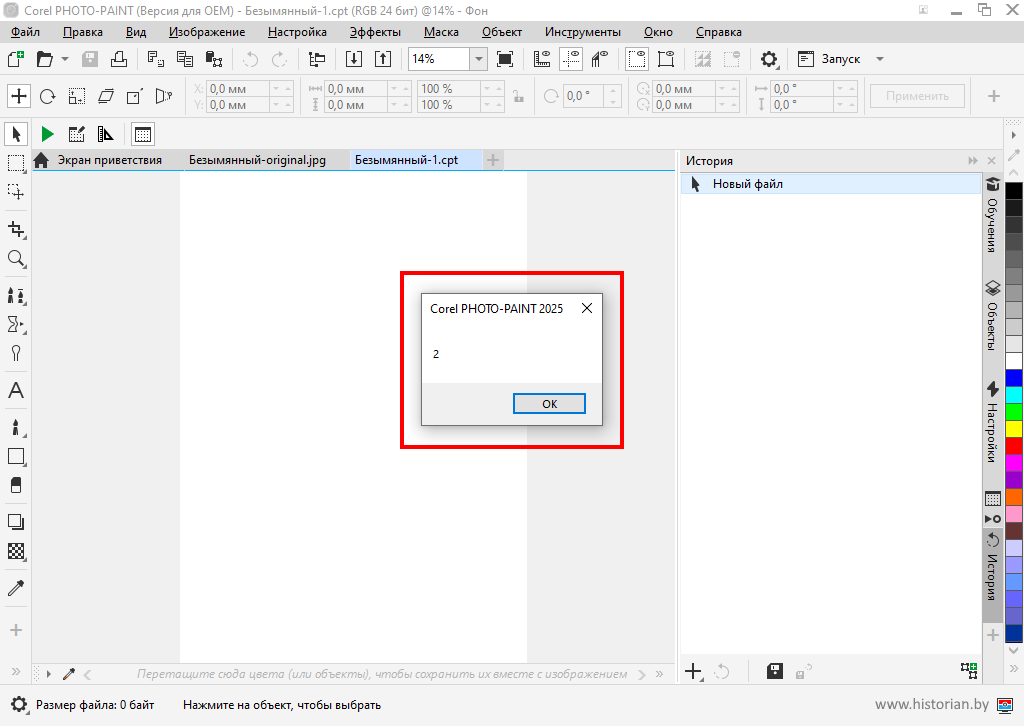The height and width of the screenshot is (726, 1024).
Task: Expand the Open file dropdown arrow
Action: click(65, 59)
